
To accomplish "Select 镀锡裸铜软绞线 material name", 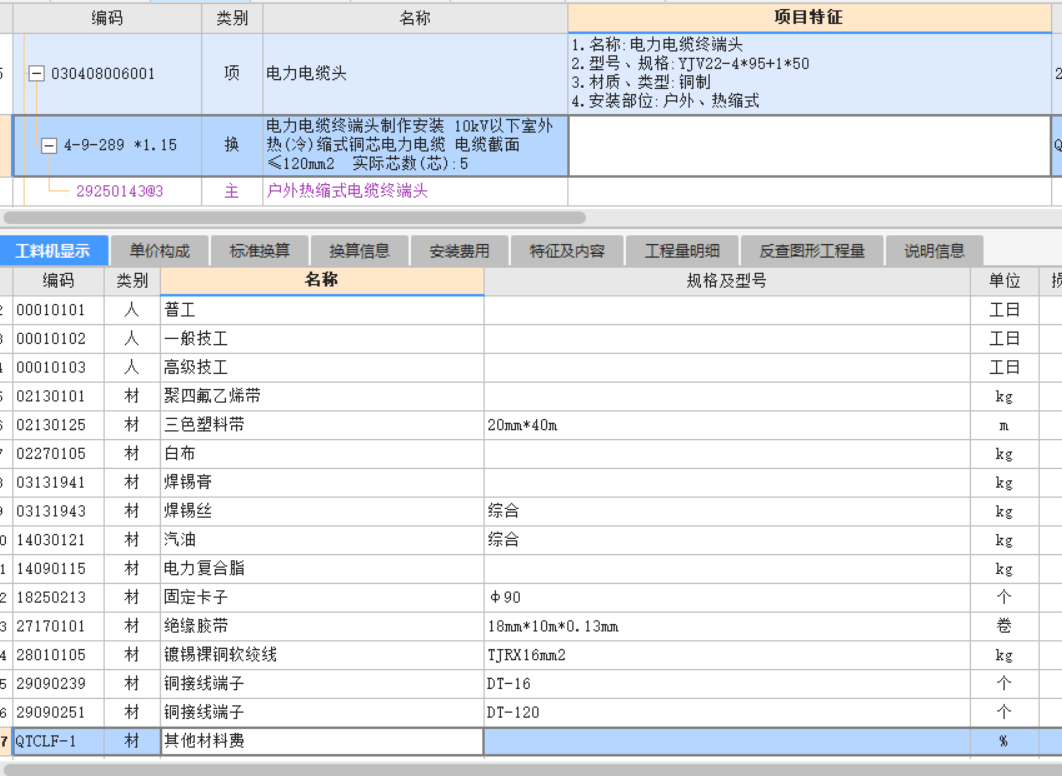I will 322,655.
